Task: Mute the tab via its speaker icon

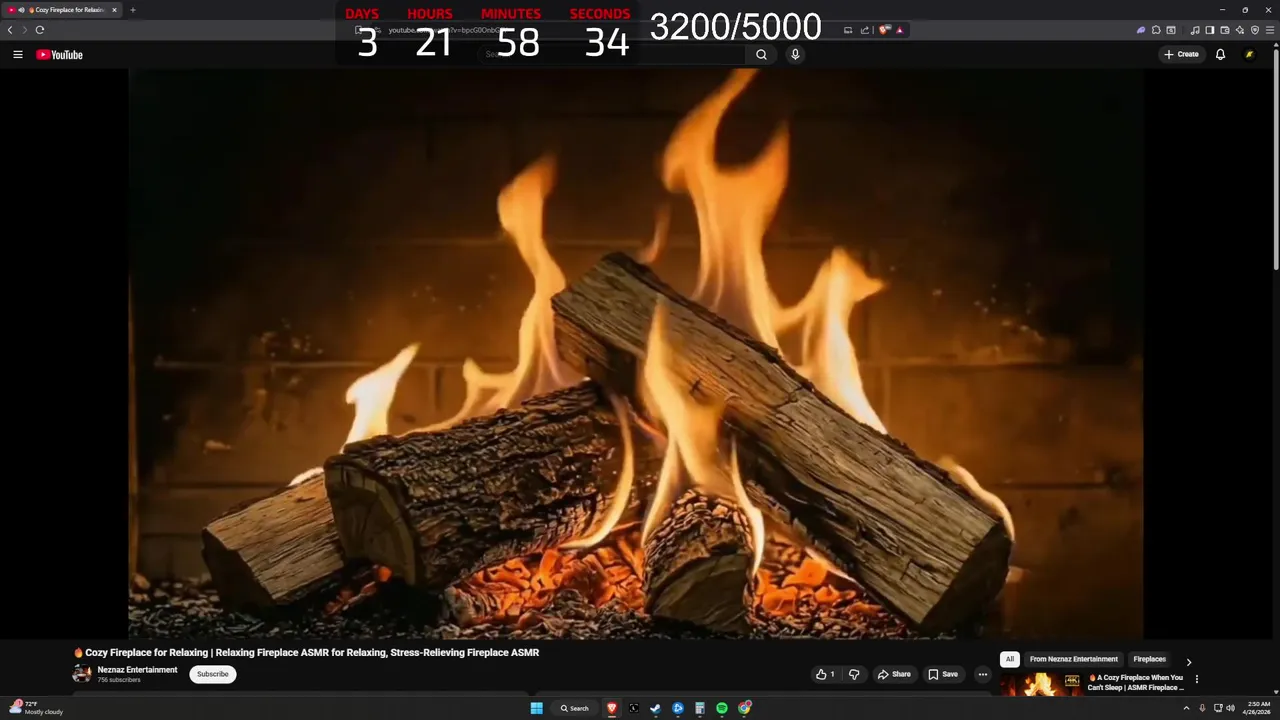Action: coord(21,10)
